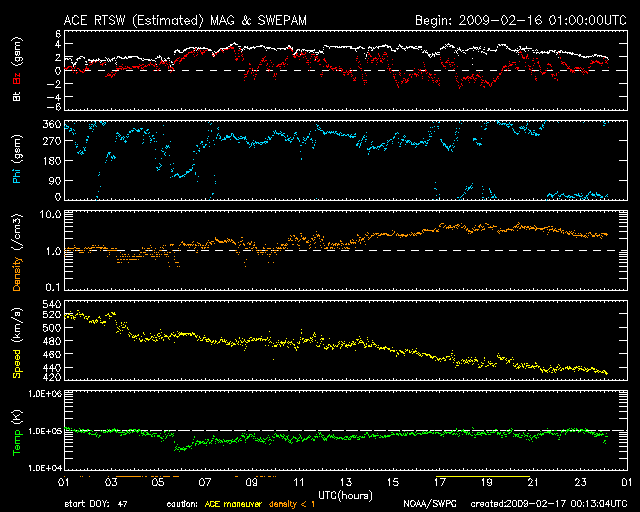Click the start DOY: 47 text
640x512 pixels.
95,503
